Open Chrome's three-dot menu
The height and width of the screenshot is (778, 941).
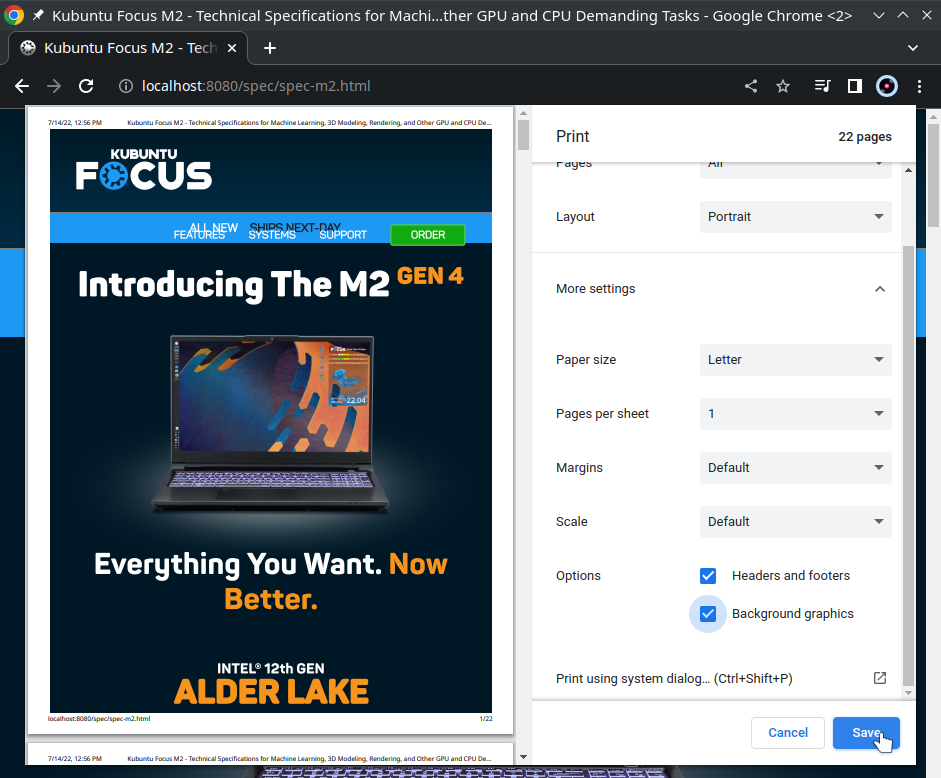tap(919, 86)
